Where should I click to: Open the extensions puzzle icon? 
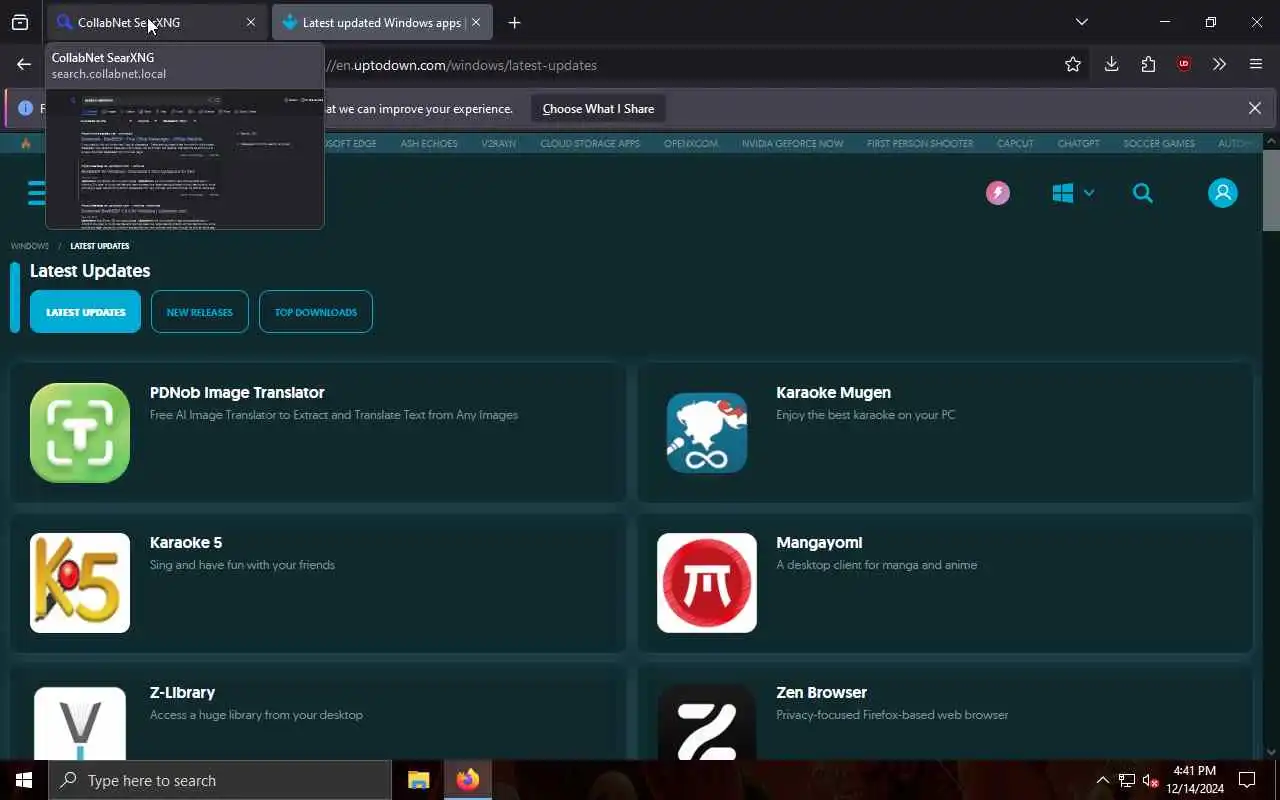1148,64
